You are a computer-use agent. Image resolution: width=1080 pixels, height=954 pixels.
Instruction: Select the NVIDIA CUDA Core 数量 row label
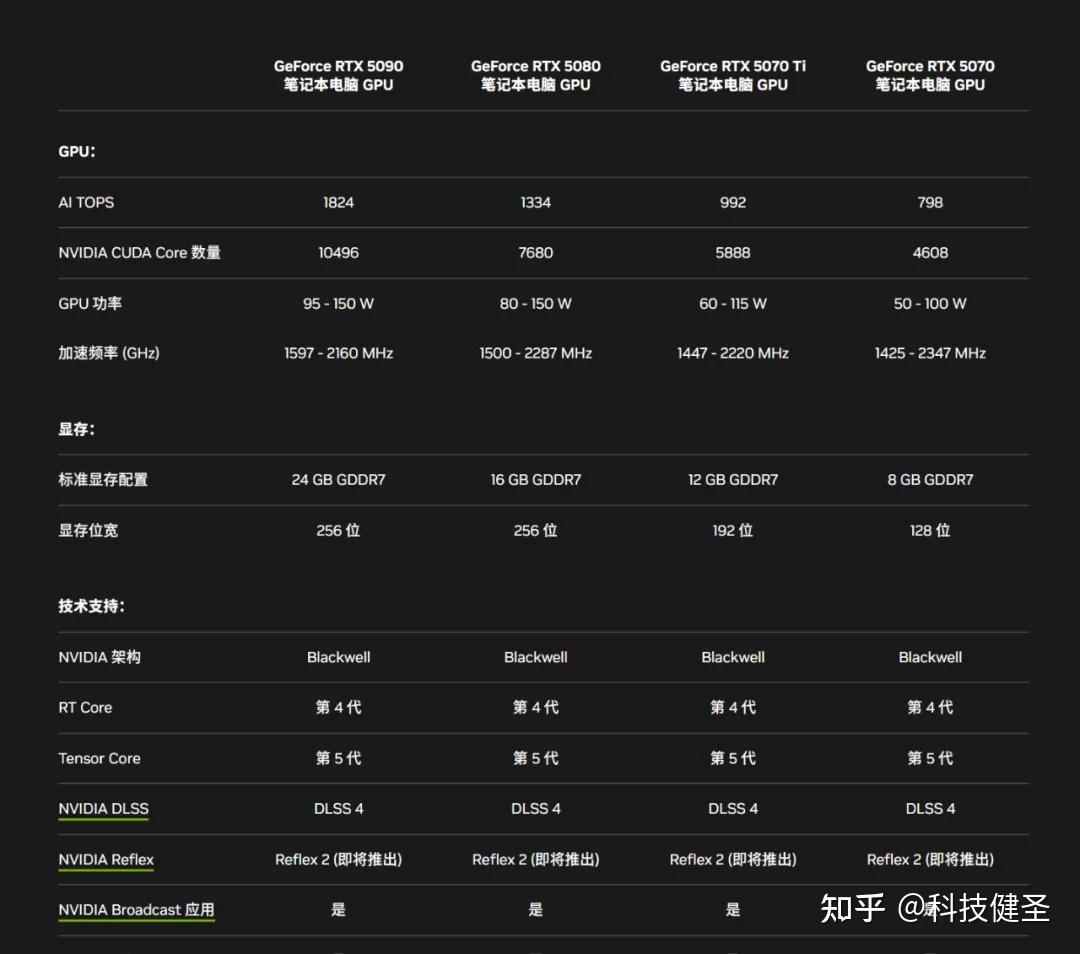click(139, 252)
